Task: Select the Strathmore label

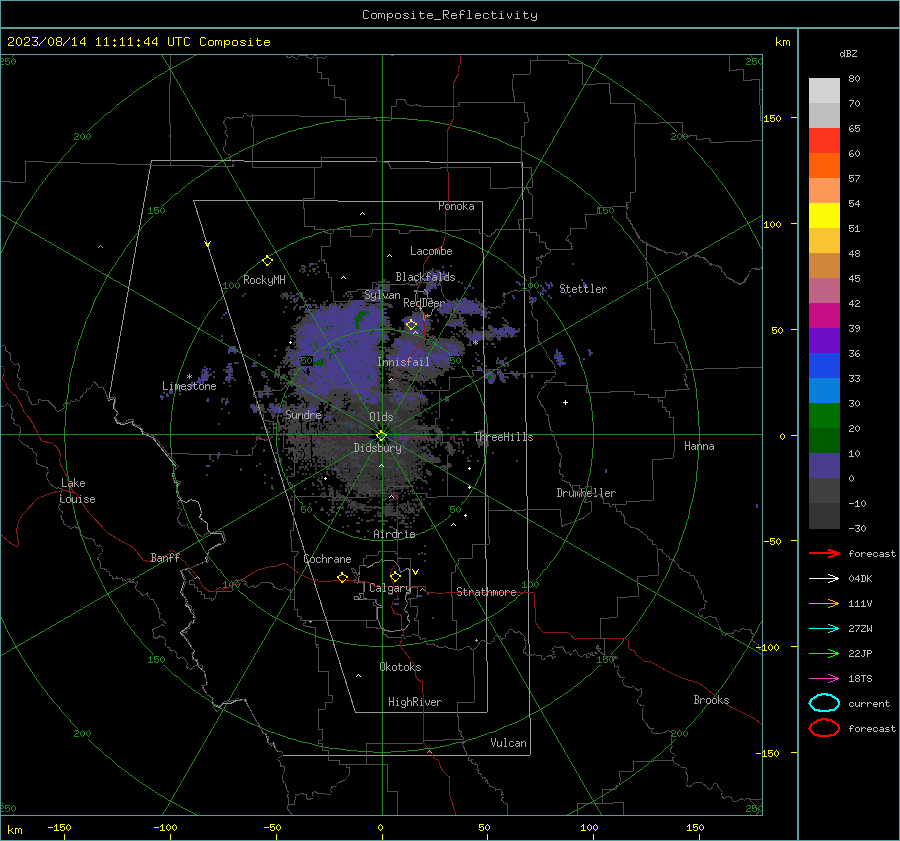Action: pyautogui.click(x=486, y=592)
